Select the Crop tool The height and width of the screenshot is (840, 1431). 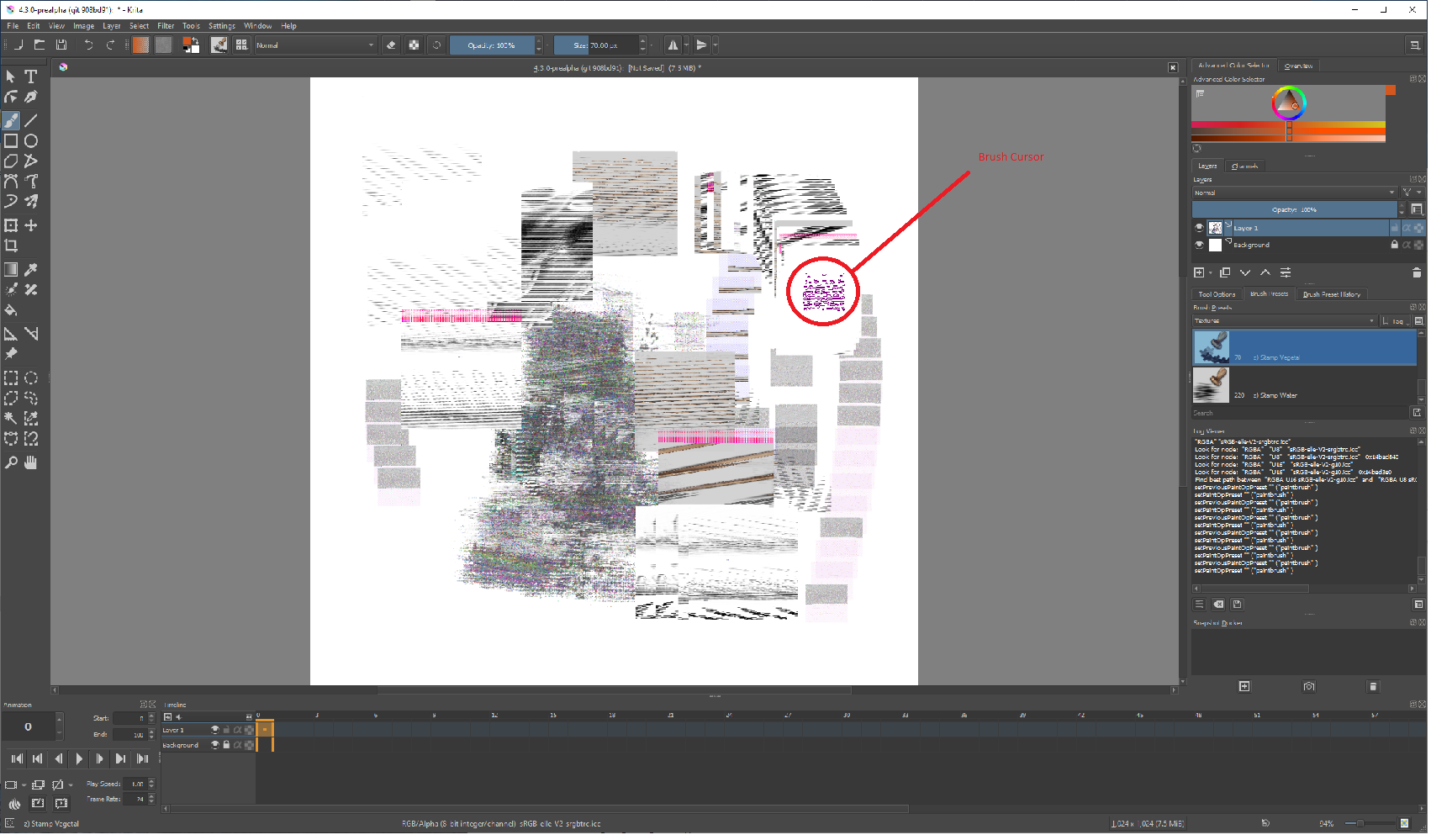(11, 246)
